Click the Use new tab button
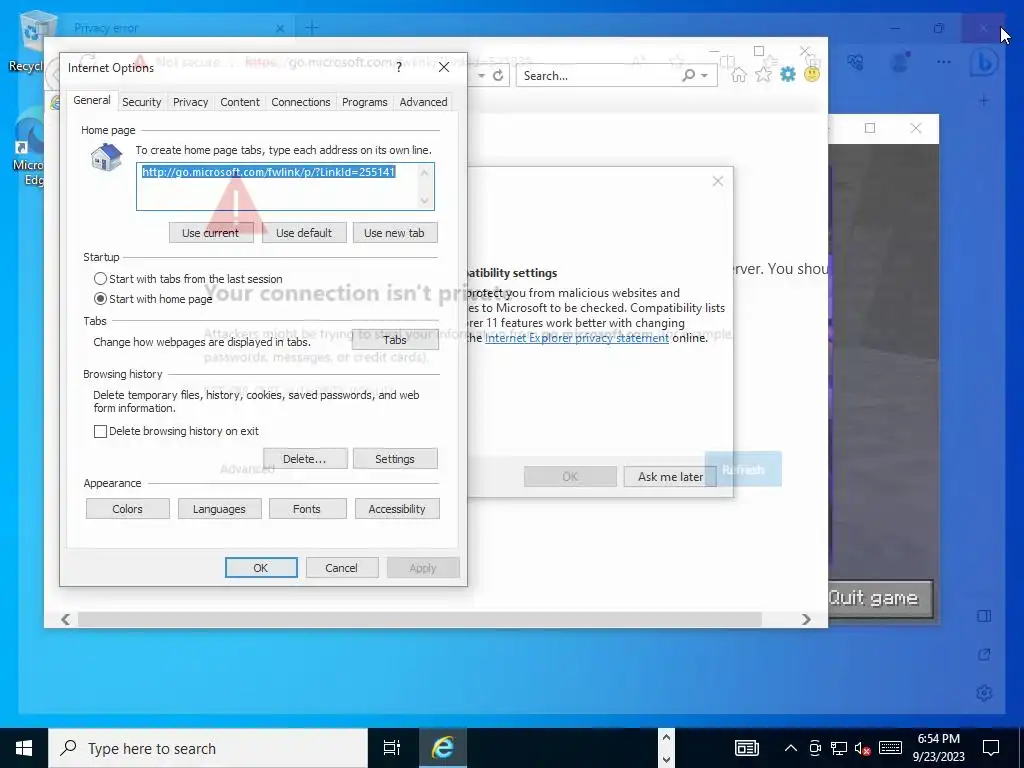The width and height of the screenshot is (1024, 768). tap(394, 232)
